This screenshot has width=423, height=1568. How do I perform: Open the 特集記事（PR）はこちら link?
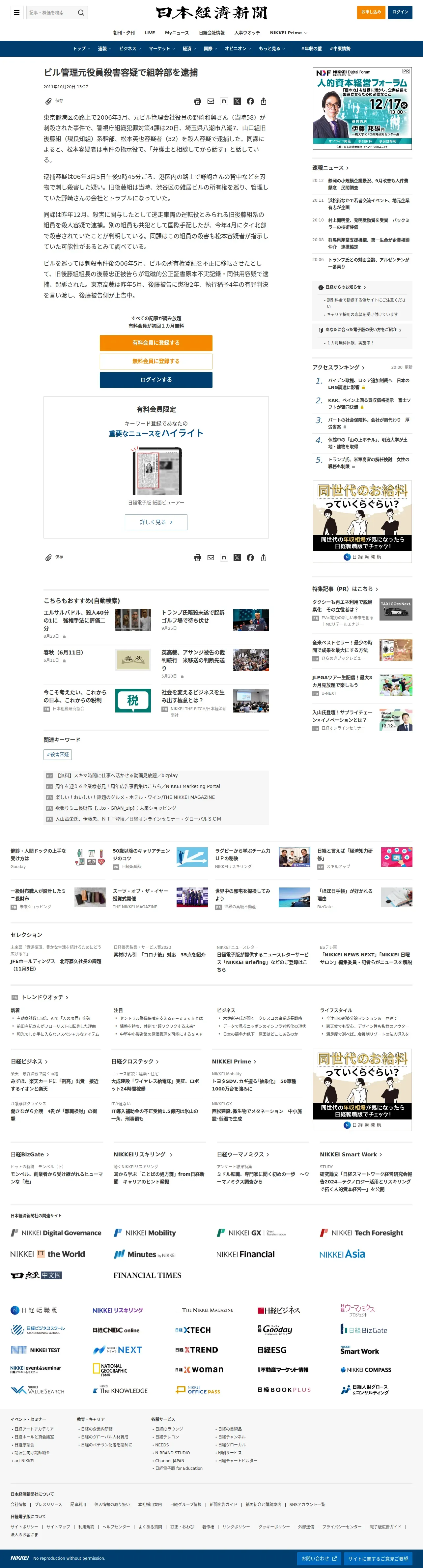(345, 589)
